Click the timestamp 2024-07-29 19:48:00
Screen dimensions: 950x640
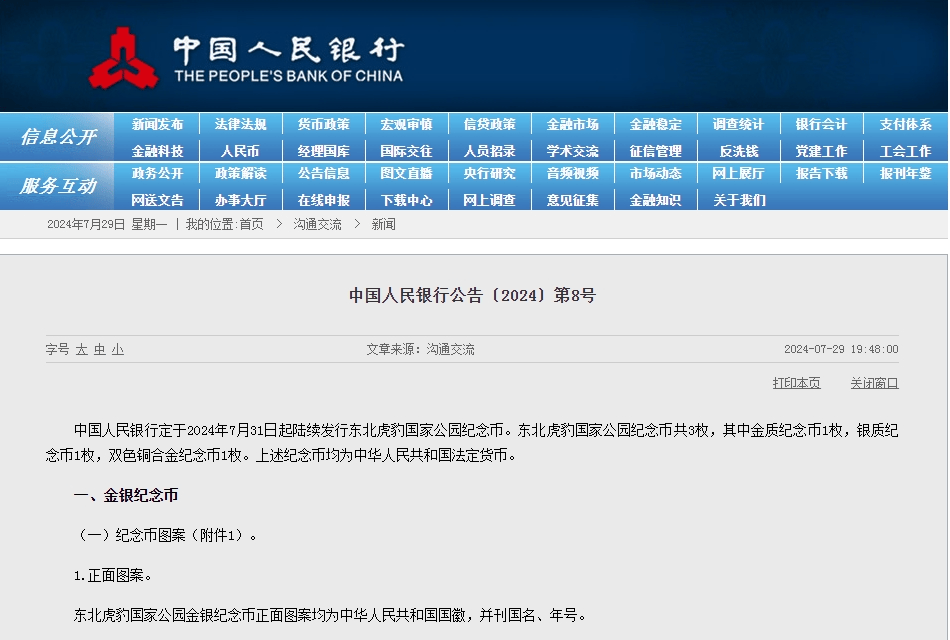click(841, 350)
